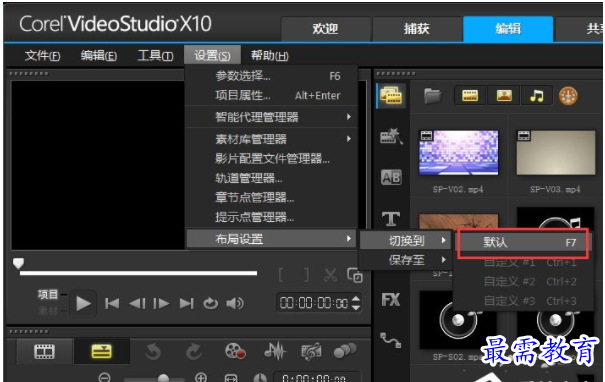This screenshot has height=382, width=605.
Task: Expand Smart Proxy Manager (智能代理管理器) submenu
Action: click(x=272, y=117)
